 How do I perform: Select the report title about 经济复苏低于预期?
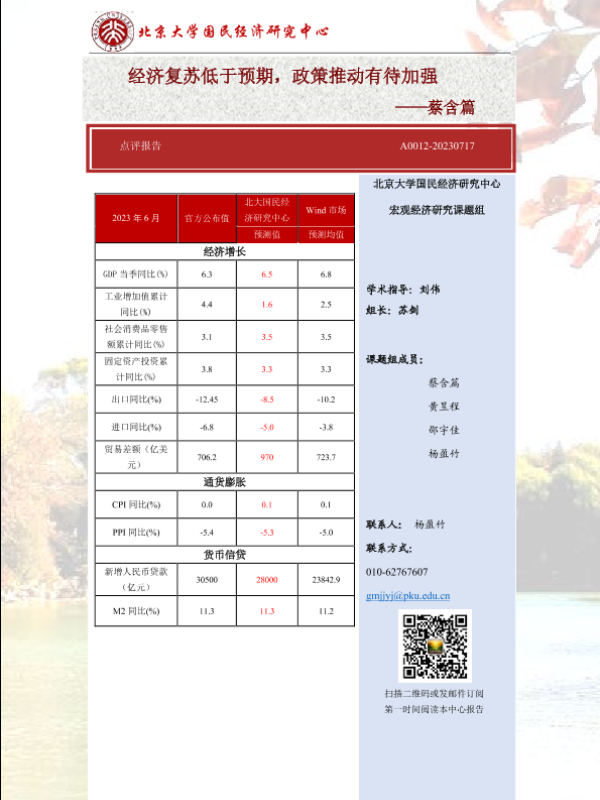(x=283, y=76)
